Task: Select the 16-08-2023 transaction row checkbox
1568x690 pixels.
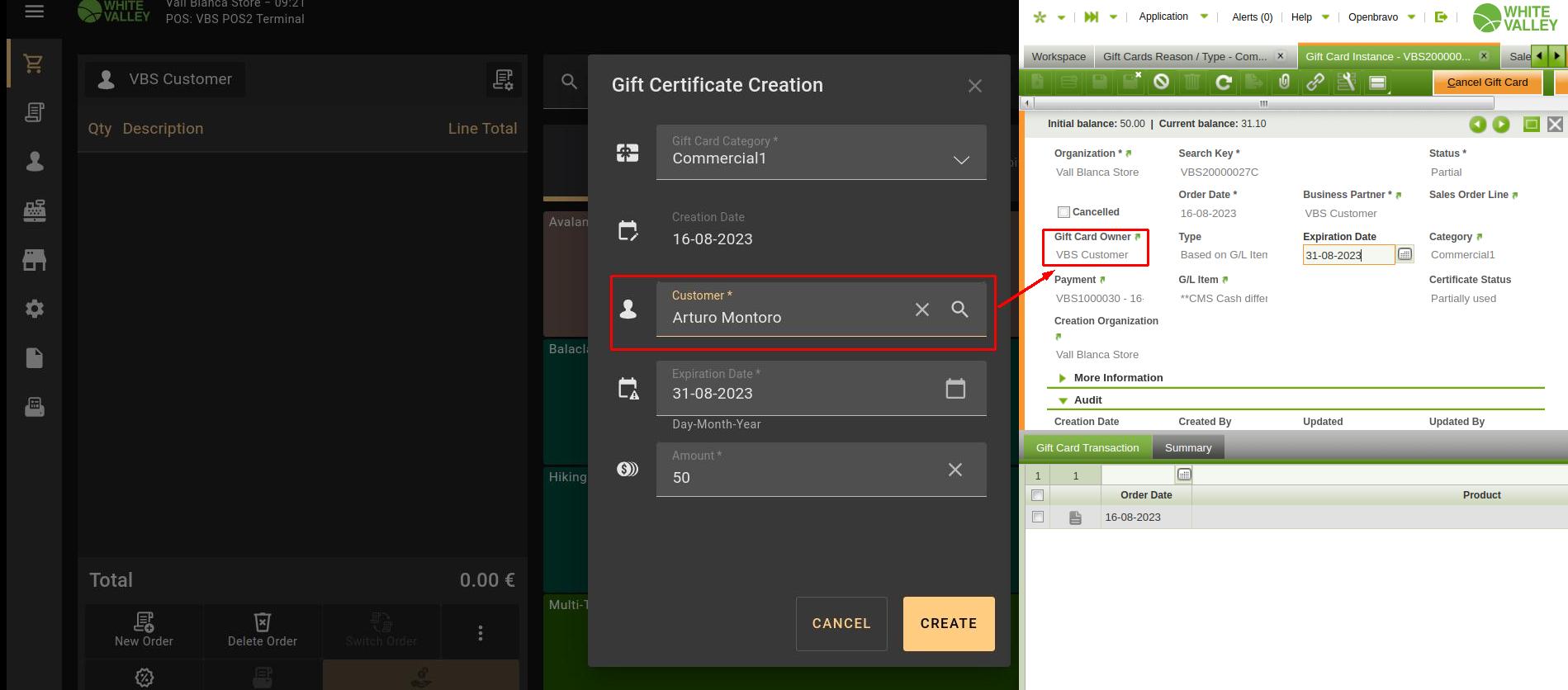Action: (1038, 517)
